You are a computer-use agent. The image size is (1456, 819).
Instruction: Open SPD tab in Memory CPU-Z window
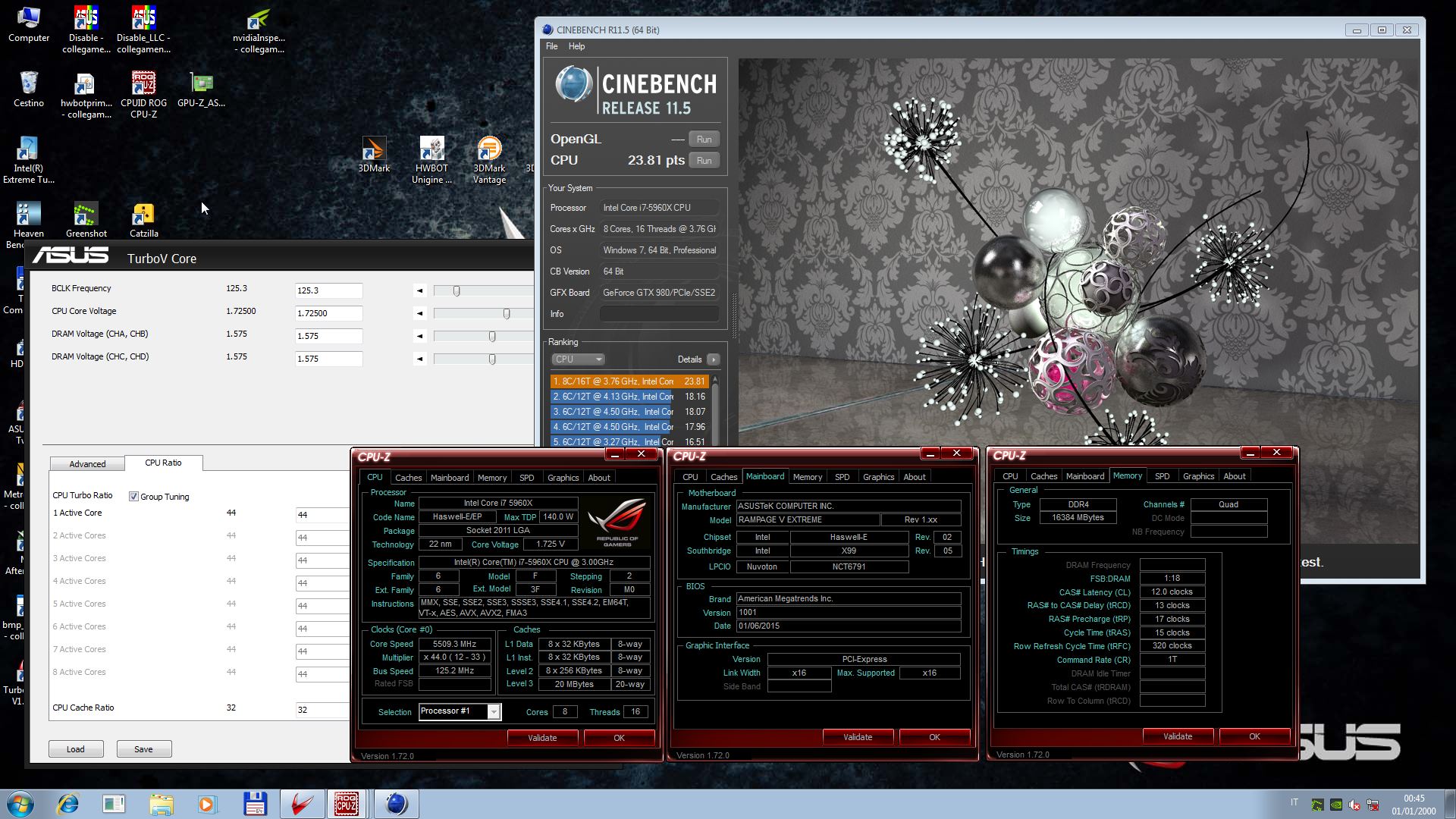click(x=1162, y=476)
